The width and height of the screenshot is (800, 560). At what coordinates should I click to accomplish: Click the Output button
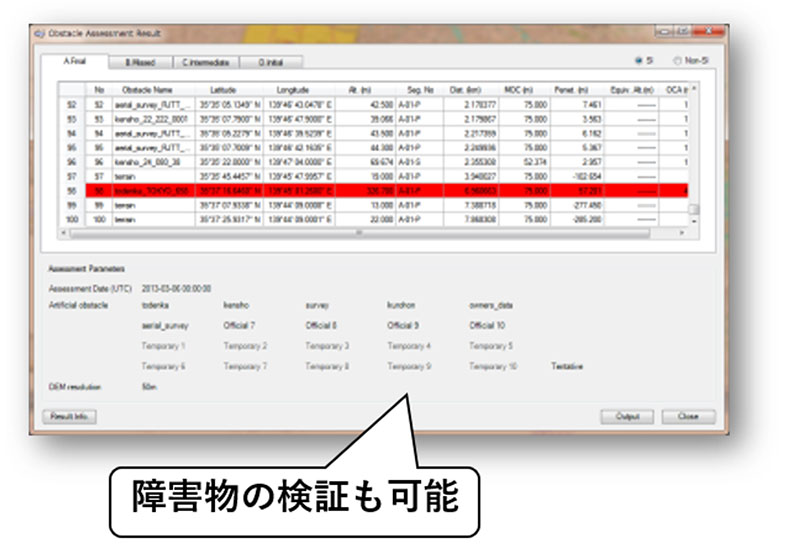click(x=626, y=417)
